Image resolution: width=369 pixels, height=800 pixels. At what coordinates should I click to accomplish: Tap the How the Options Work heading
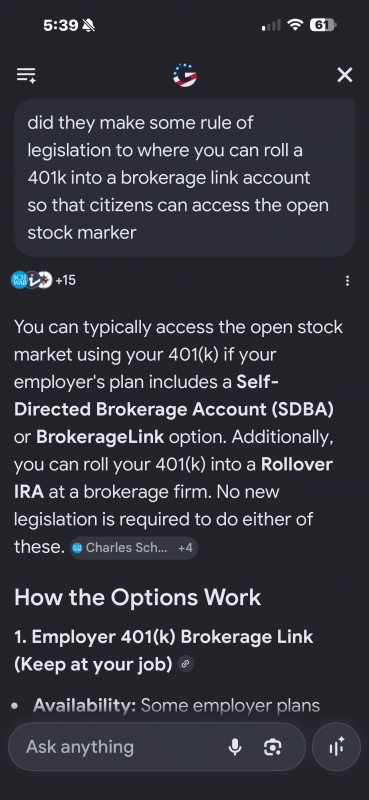[x=137, y=597]
